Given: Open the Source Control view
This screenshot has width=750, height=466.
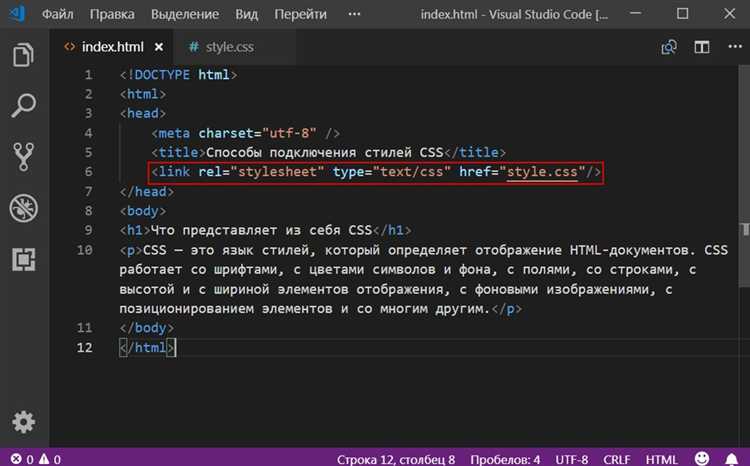Looking at the screenshot, I should pyautogui.click(x=23, y=156).
